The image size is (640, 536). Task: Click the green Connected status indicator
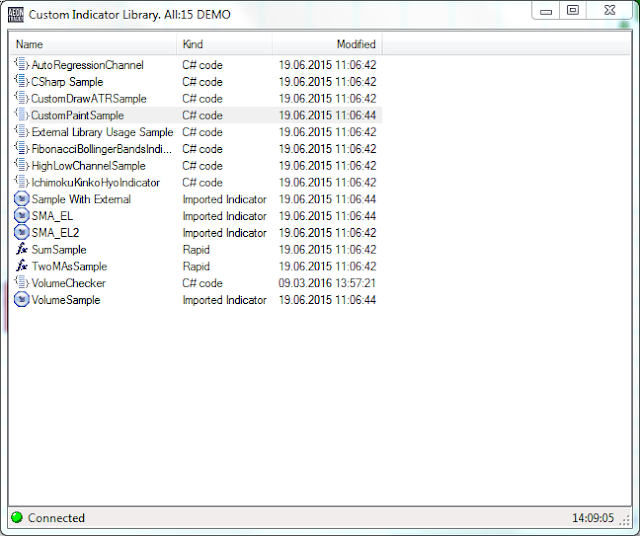point(17,518)
